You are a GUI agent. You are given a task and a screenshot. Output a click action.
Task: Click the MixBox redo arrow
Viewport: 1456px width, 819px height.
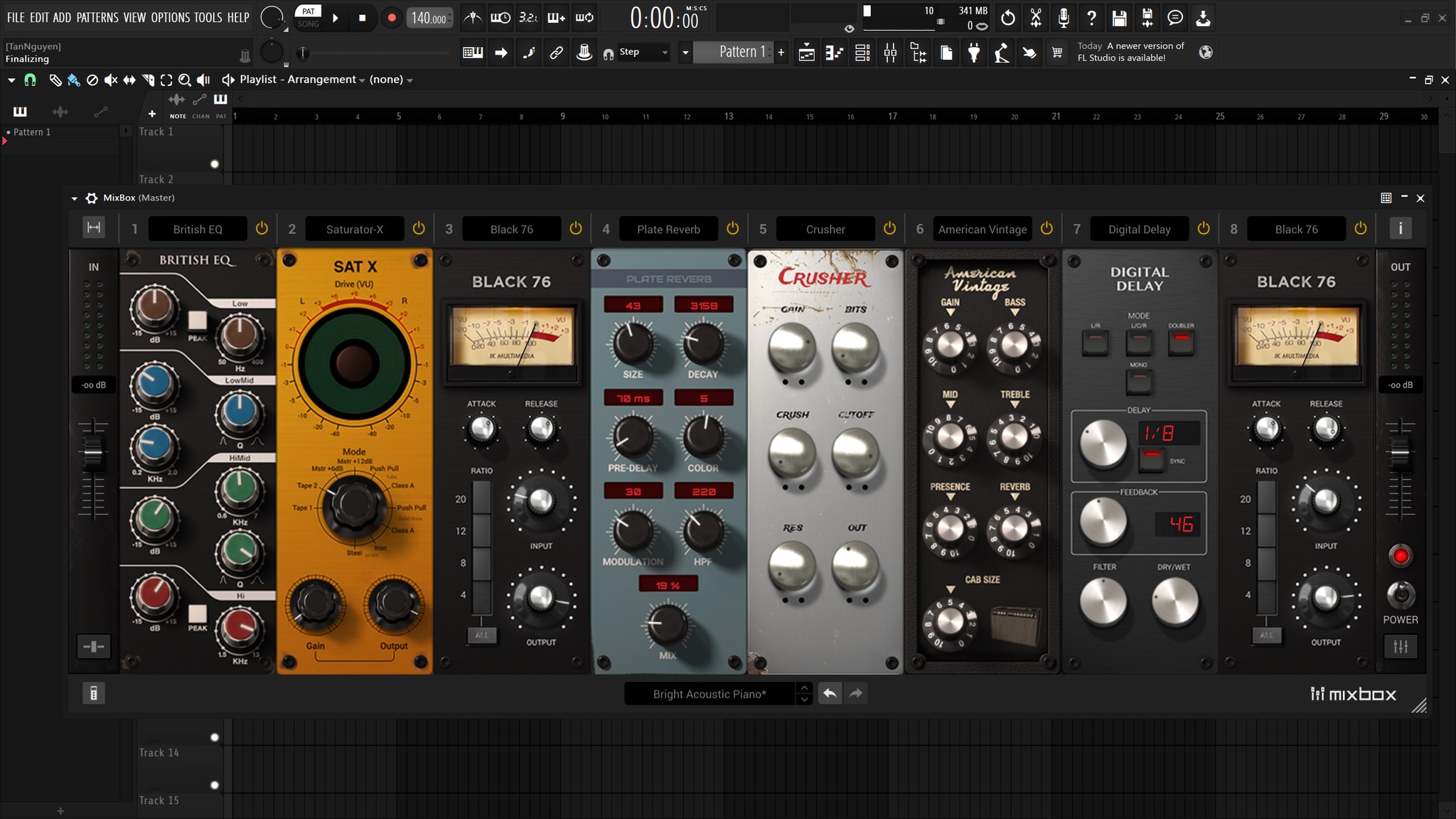pyautogui.click(x=856, y=693)
